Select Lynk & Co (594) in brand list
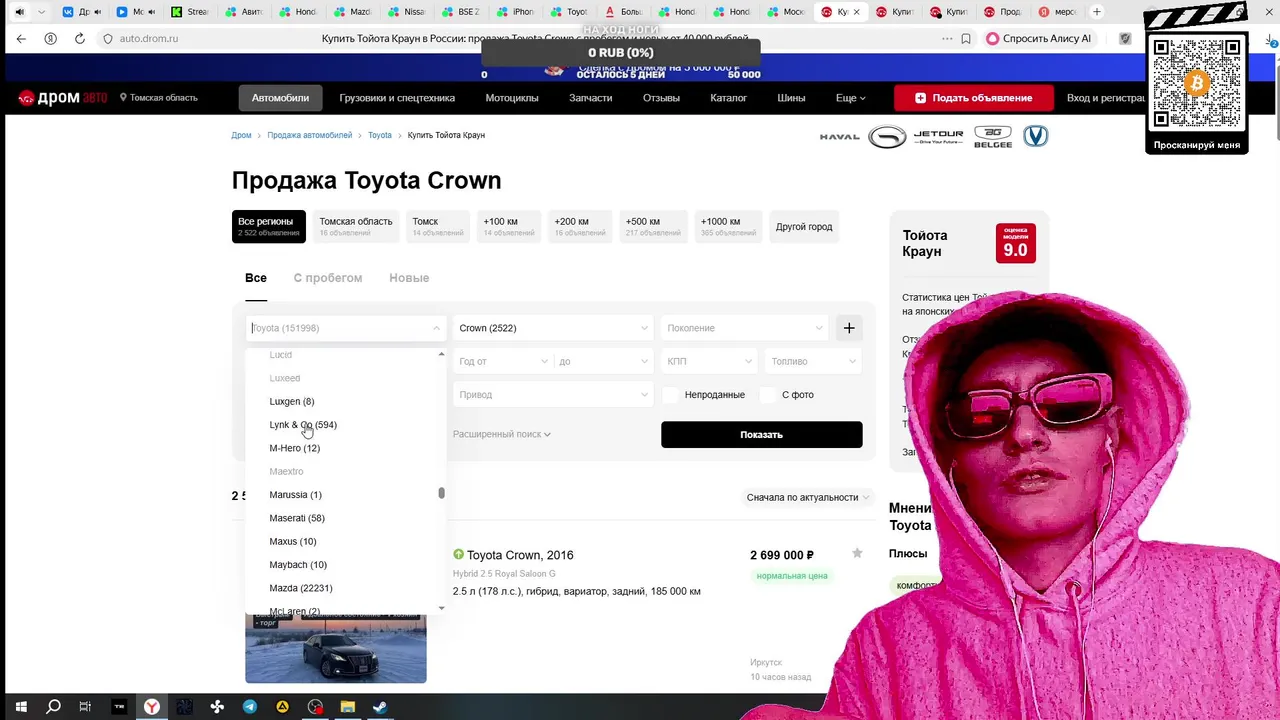Screen dimensions: 1280x720 click(x=303, y=425)
